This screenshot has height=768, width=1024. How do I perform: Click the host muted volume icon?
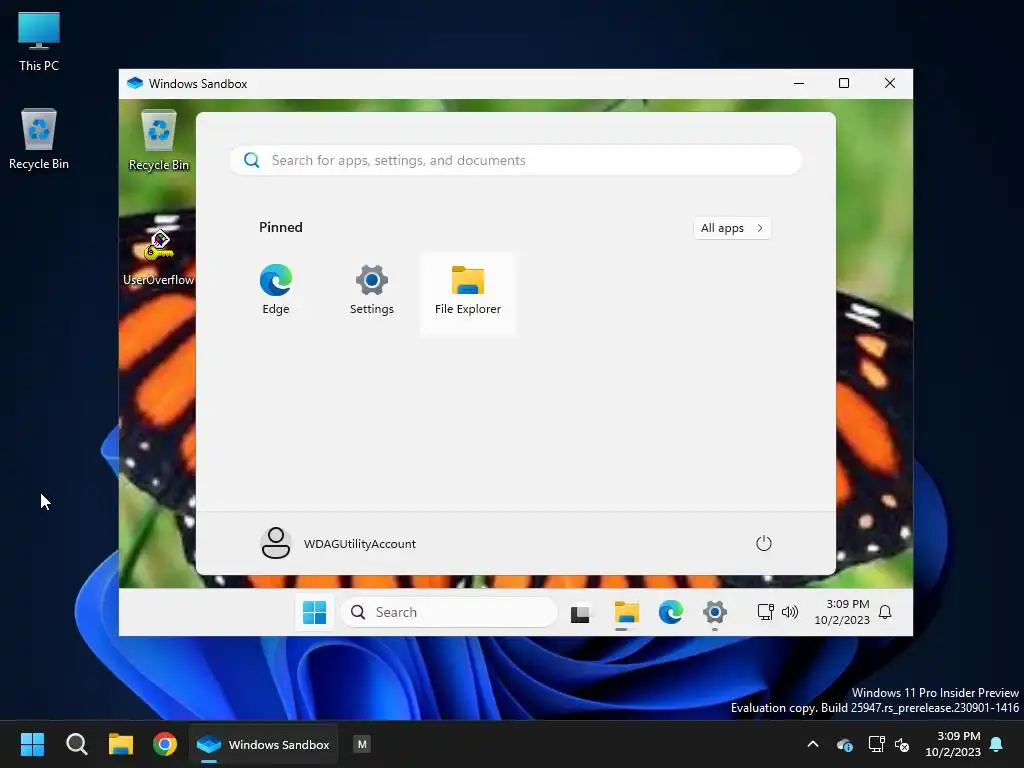point(903,744)
